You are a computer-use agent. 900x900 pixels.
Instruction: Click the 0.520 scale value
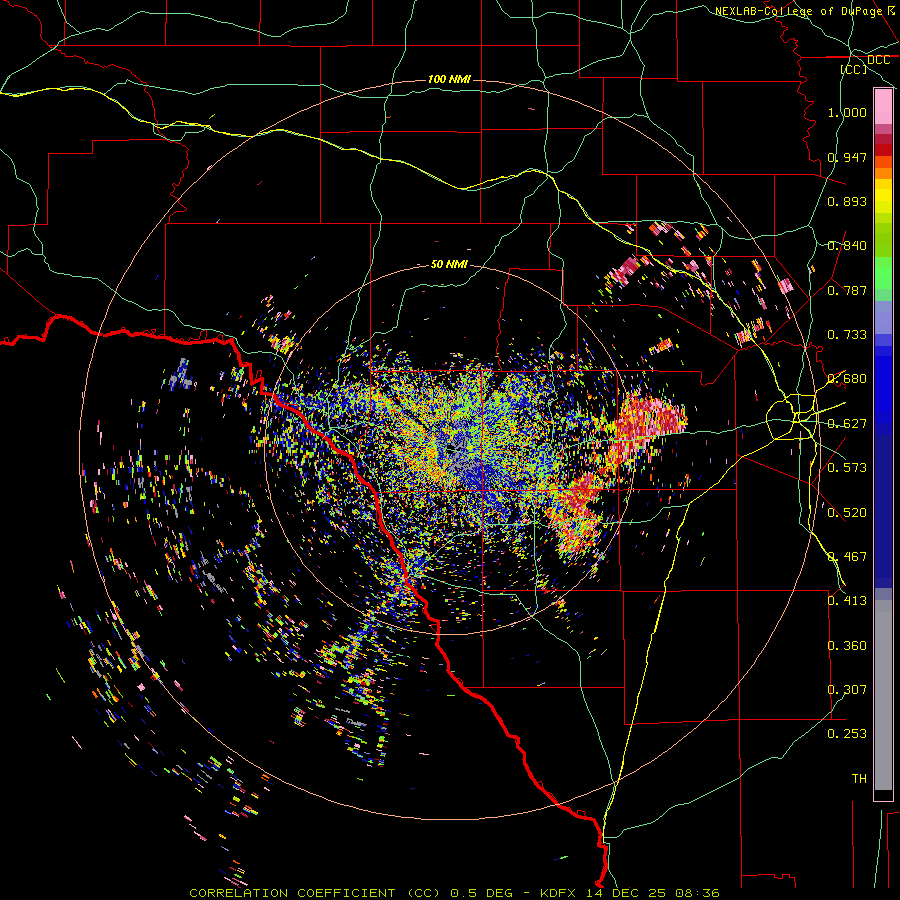(x=847, y=513)
